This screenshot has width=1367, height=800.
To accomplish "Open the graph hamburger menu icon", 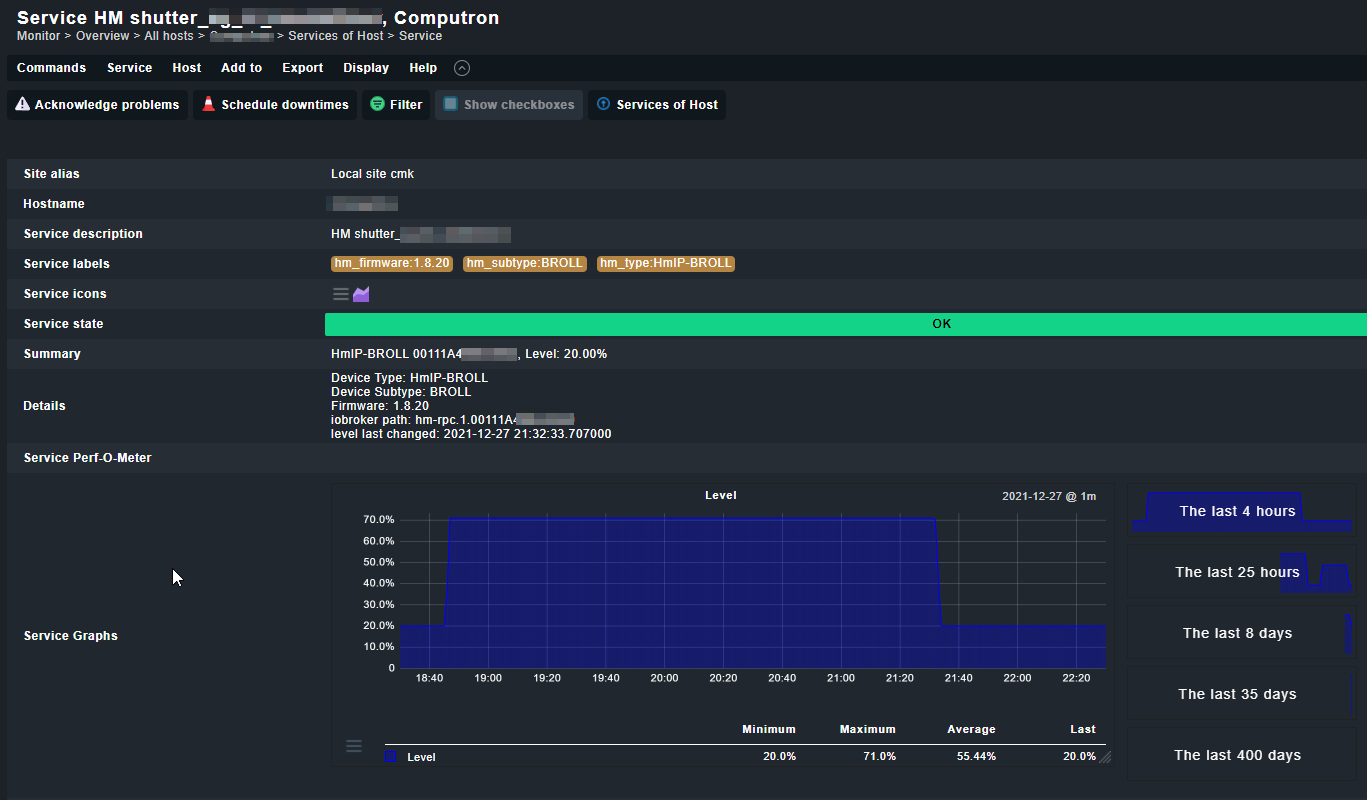I will [x=354, y=746].
